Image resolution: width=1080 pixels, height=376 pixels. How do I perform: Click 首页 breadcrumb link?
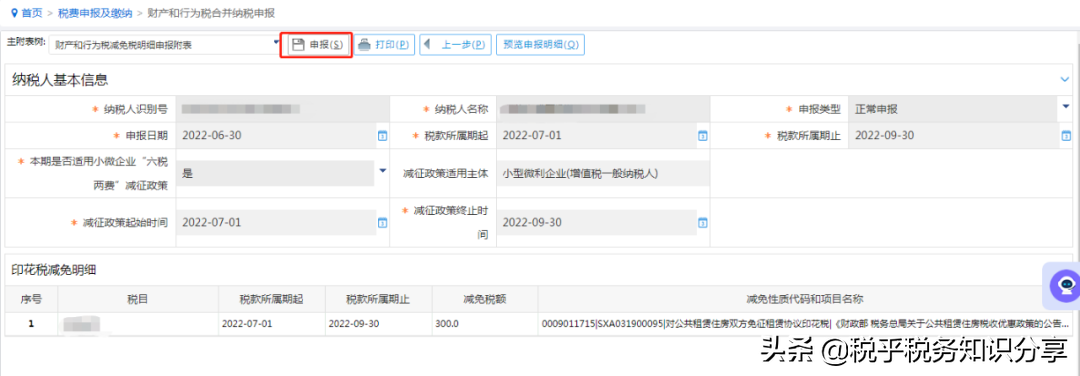(x=32, y=12)
